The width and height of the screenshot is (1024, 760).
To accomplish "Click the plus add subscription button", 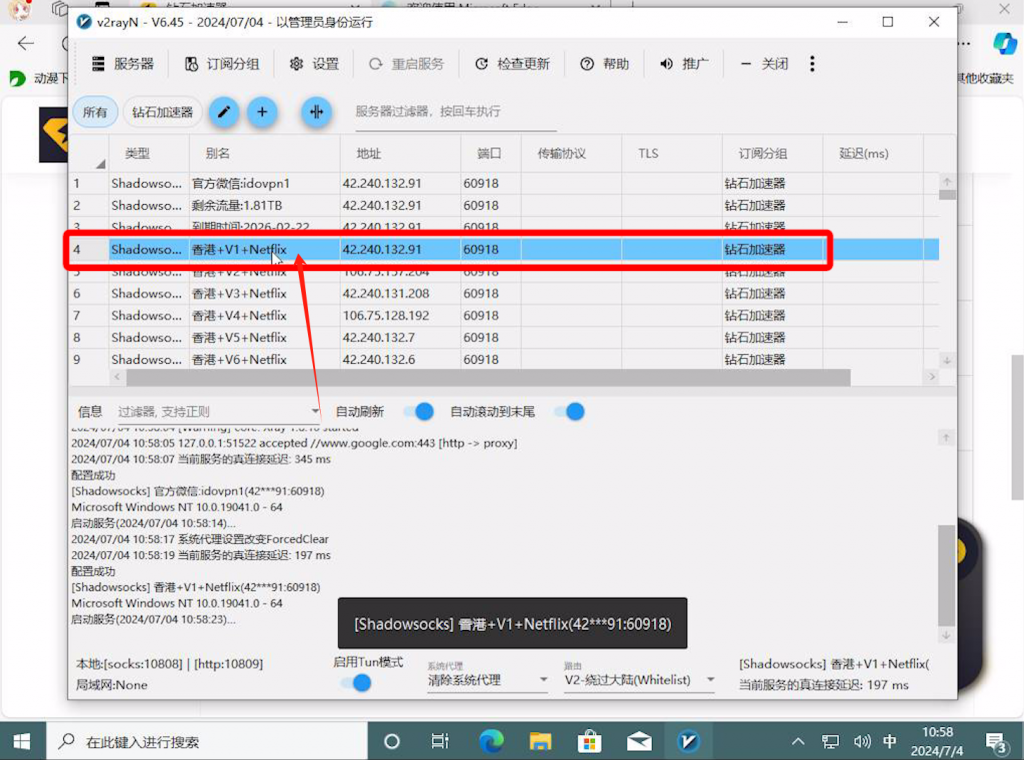I will 263,112.
